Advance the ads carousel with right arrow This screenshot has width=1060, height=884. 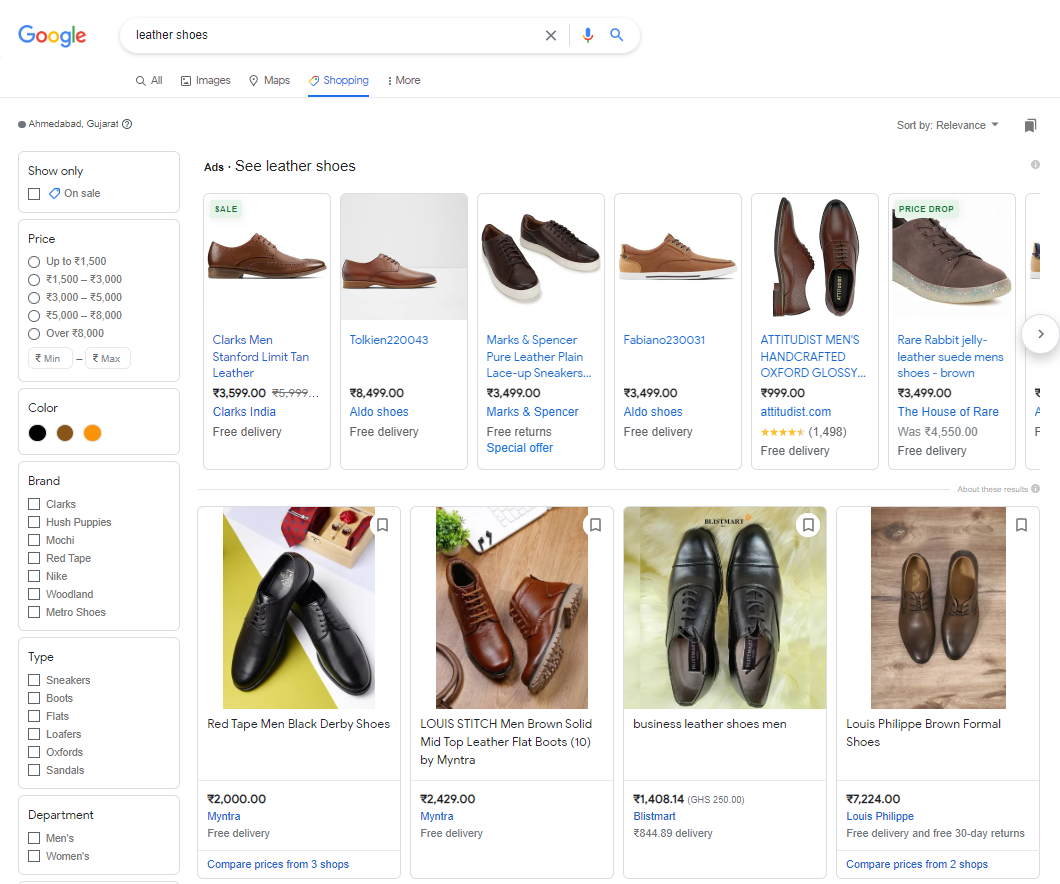pyautogui.click(x=1040, y=333)
